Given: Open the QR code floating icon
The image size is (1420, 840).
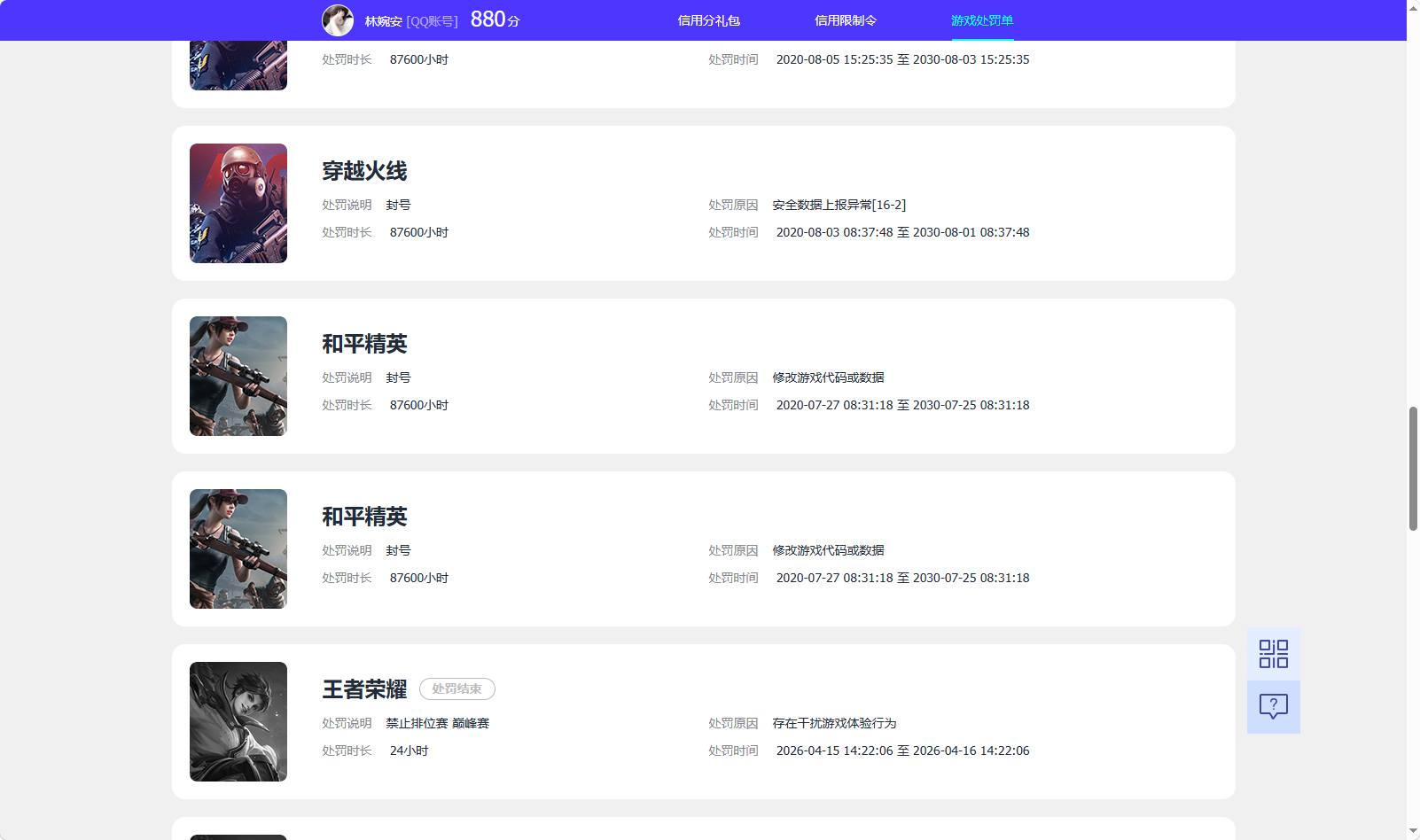Looking at the screenshot, I should pos(1273,654).
